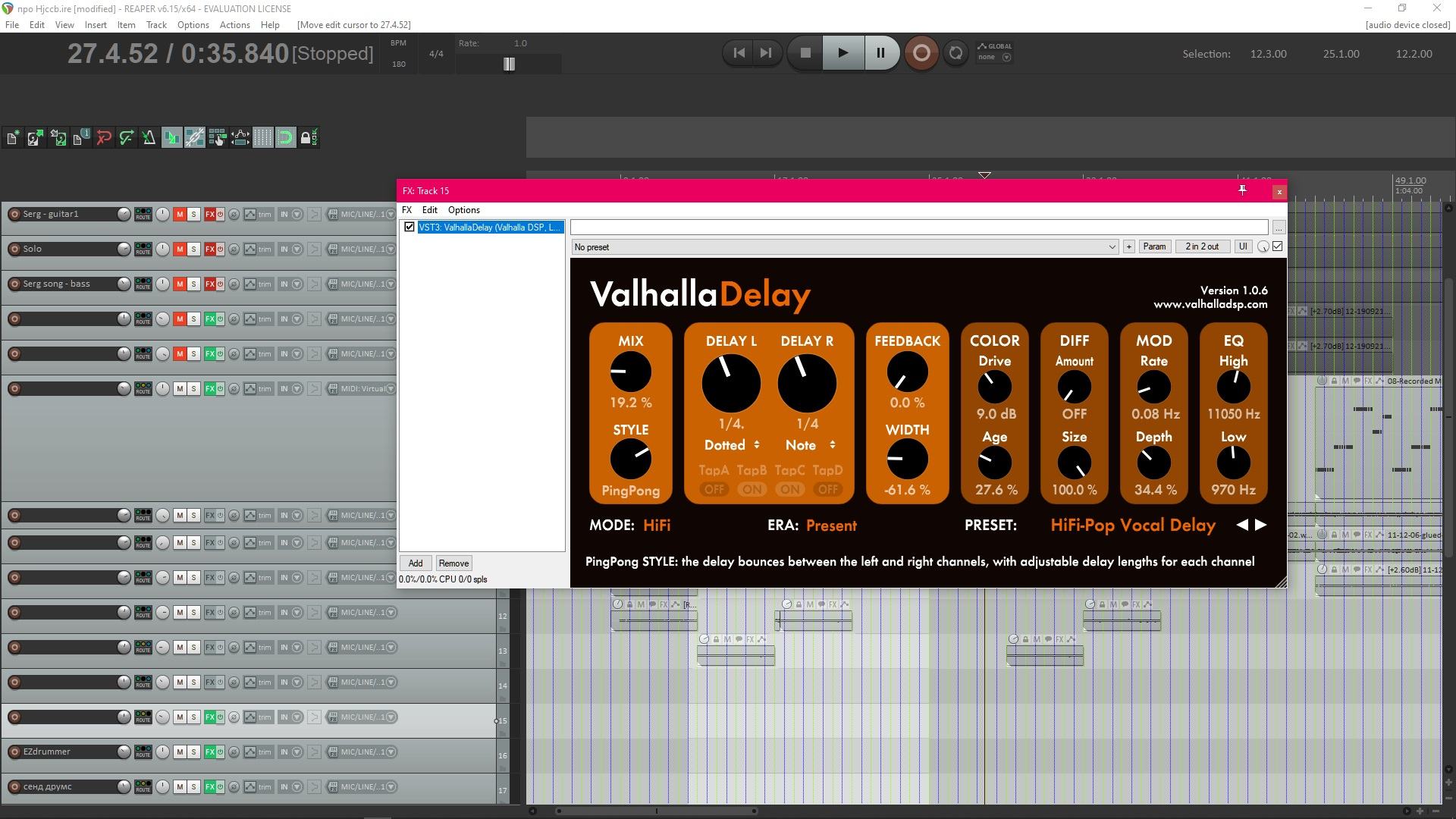The width and height of the screenshot is (1456, 819).
Task: Click the playback Rate slider handle
Action: click(509, 64)
